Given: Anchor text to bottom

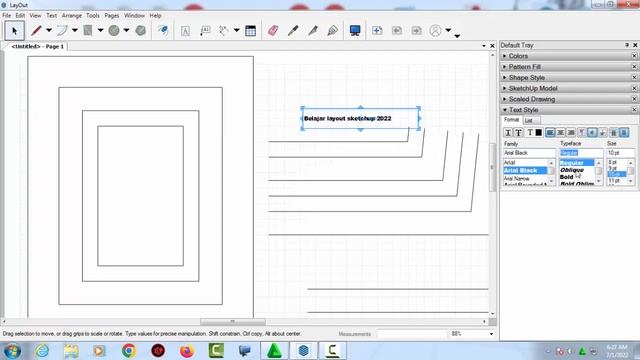Looking at the screenshot, I should coord(603,133).
